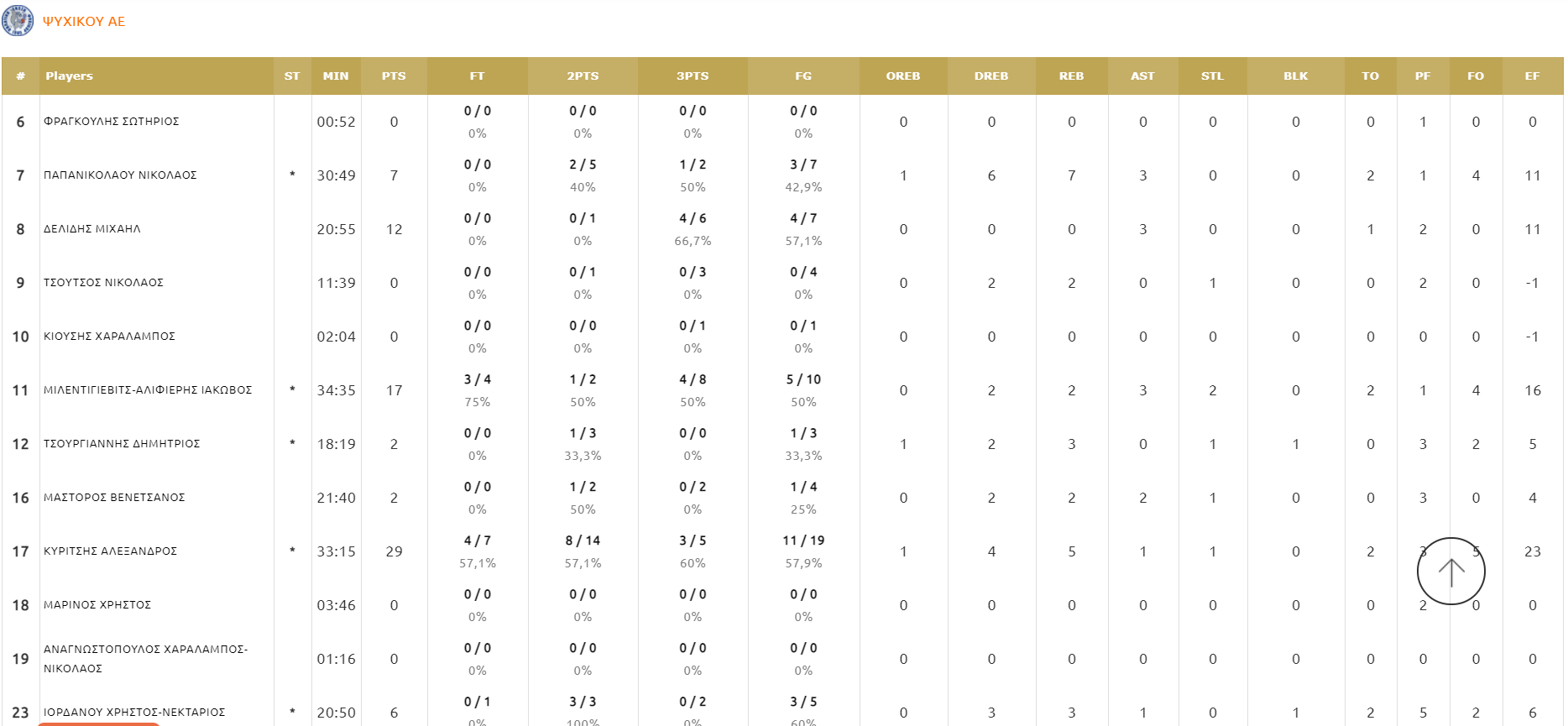Sort table by PTS column header
The height and width of the screenshot is (726, 1568).
pyautogui.click(x=394, y=76)
